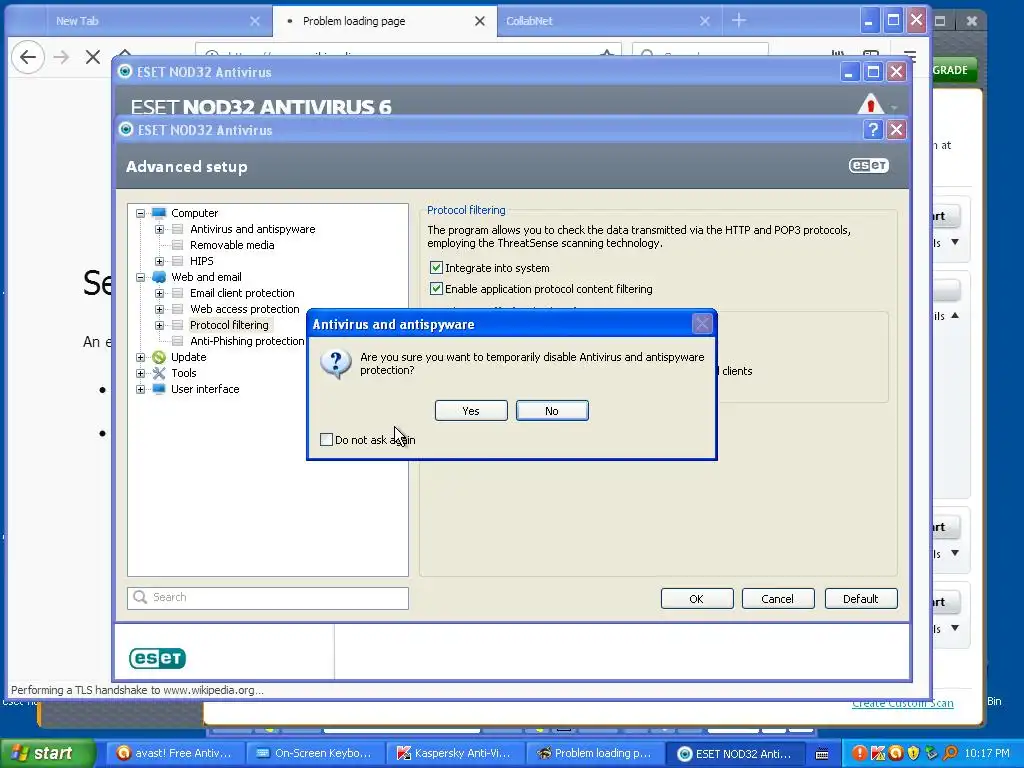Expand Email client protection node
Screen dimensions: 1024x768
(x=159, y=293)
